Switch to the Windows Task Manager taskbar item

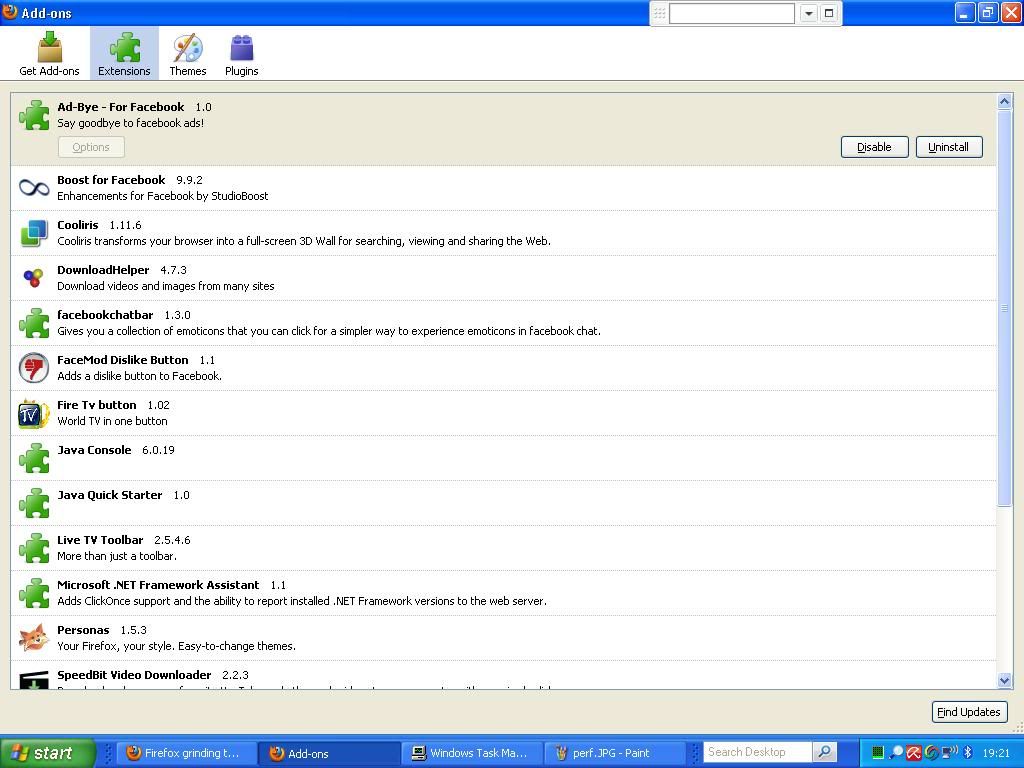click(x=472, y=753)
